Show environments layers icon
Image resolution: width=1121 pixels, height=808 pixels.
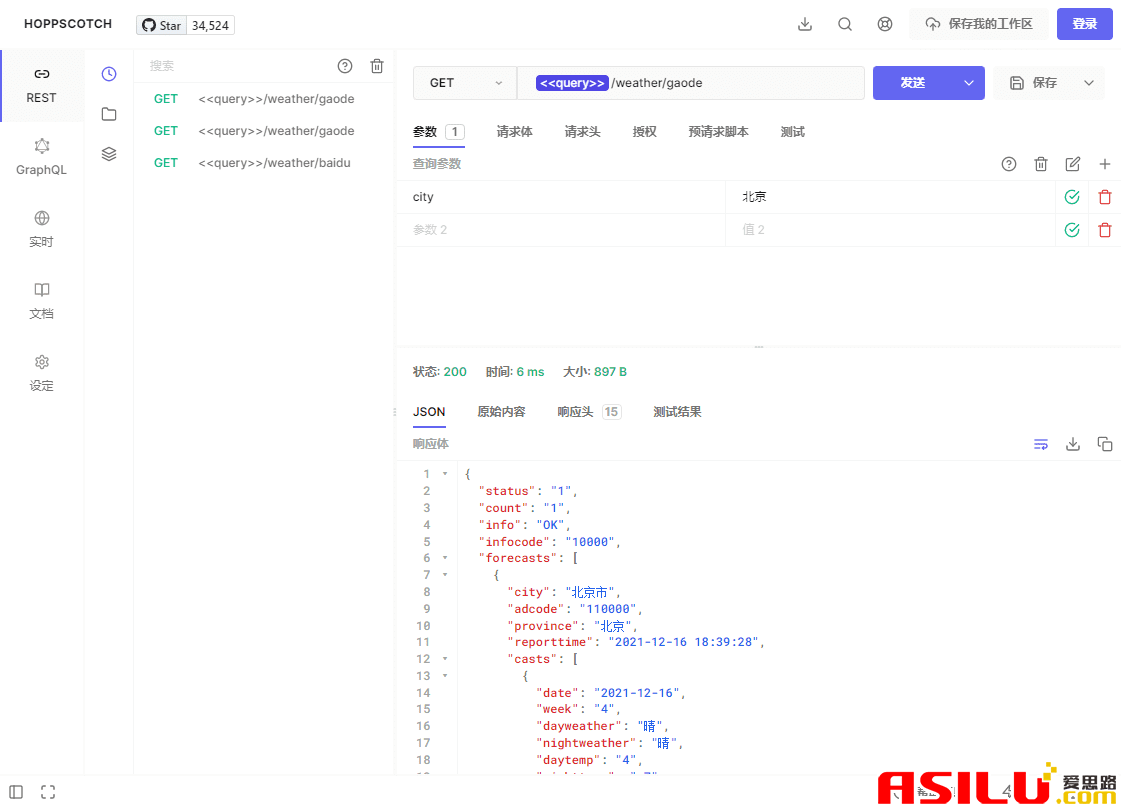pyautogui.click(x=109, y=154)
